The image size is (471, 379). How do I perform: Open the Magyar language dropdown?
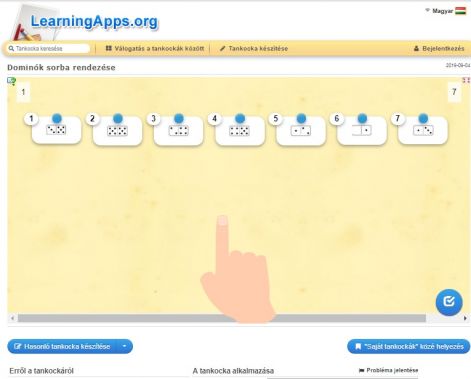[439, 11]
